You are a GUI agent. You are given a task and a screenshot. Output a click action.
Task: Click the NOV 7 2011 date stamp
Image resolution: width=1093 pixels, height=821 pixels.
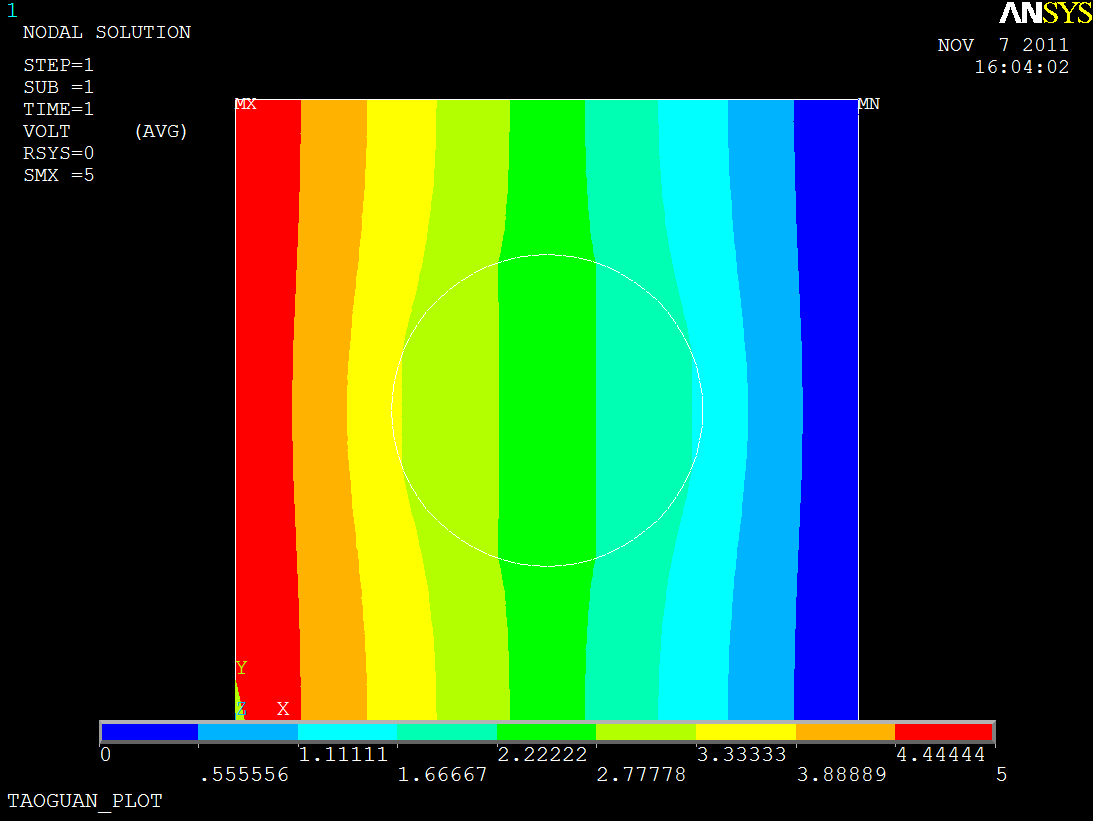1003,45
